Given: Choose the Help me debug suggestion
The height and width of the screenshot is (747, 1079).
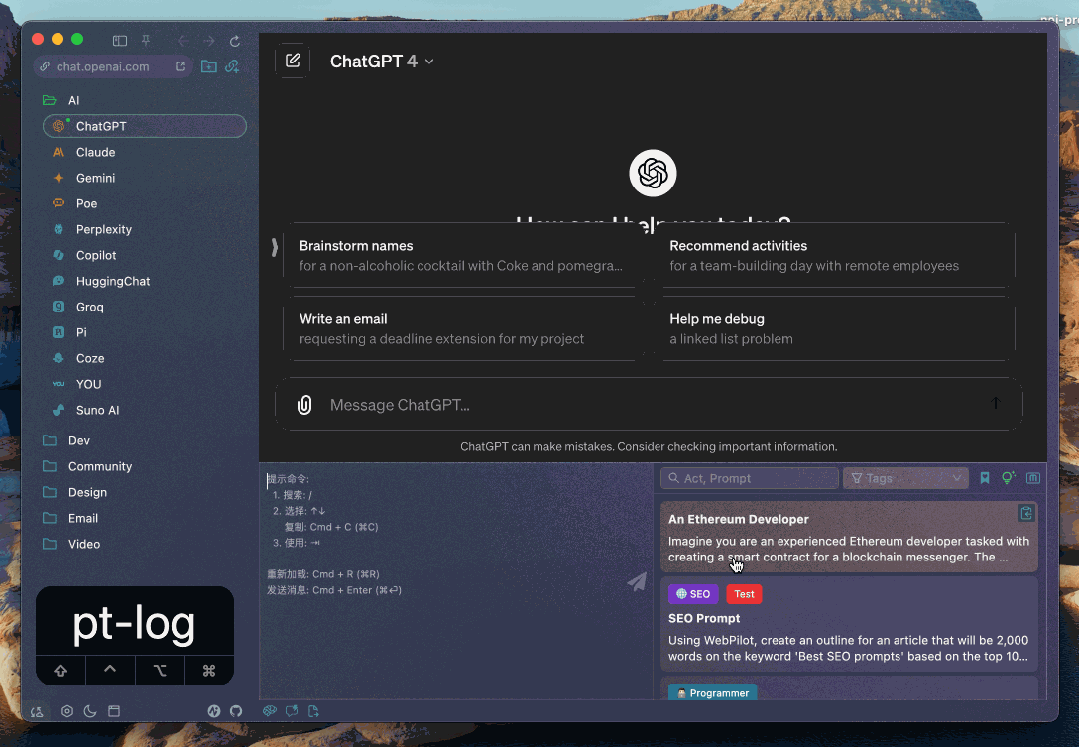Looking at the screenshot, I should 835,328.
